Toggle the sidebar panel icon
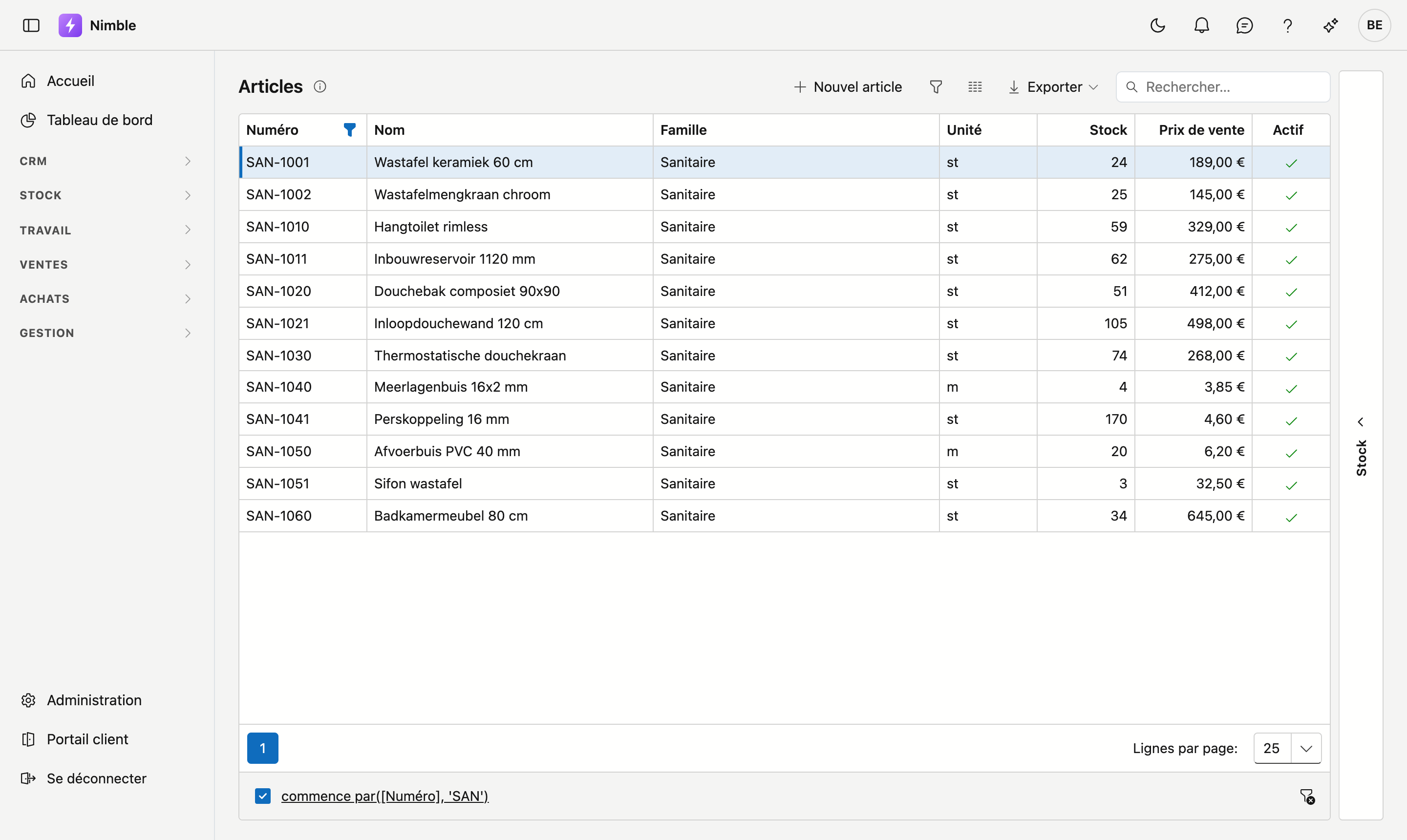The width and height of the screenshot is (1407, 840). coord(31,25)
